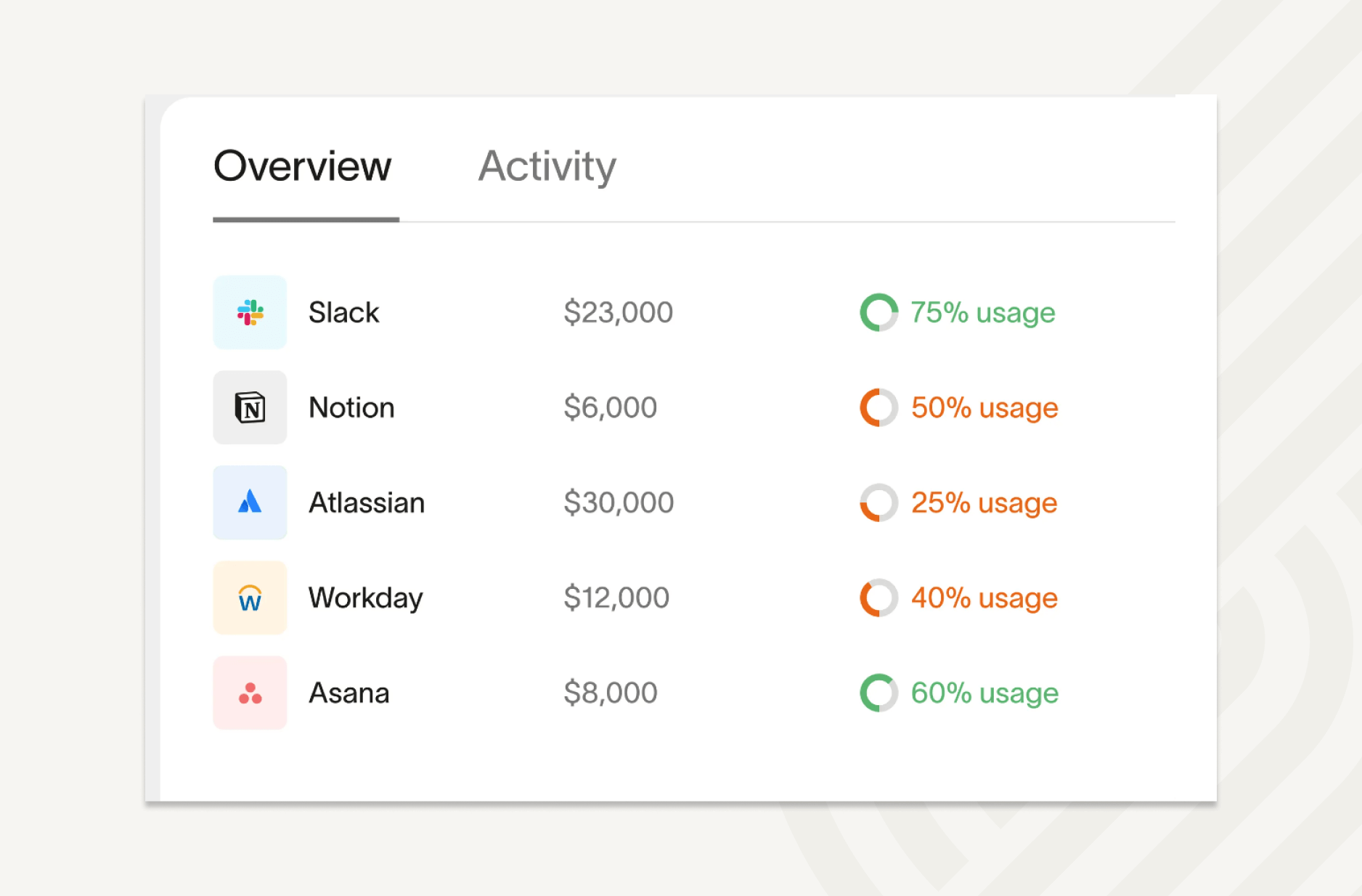Click the Slack usage ring indicator
The height and width of the screenshot is (896, 1362).
pos(879,312)
